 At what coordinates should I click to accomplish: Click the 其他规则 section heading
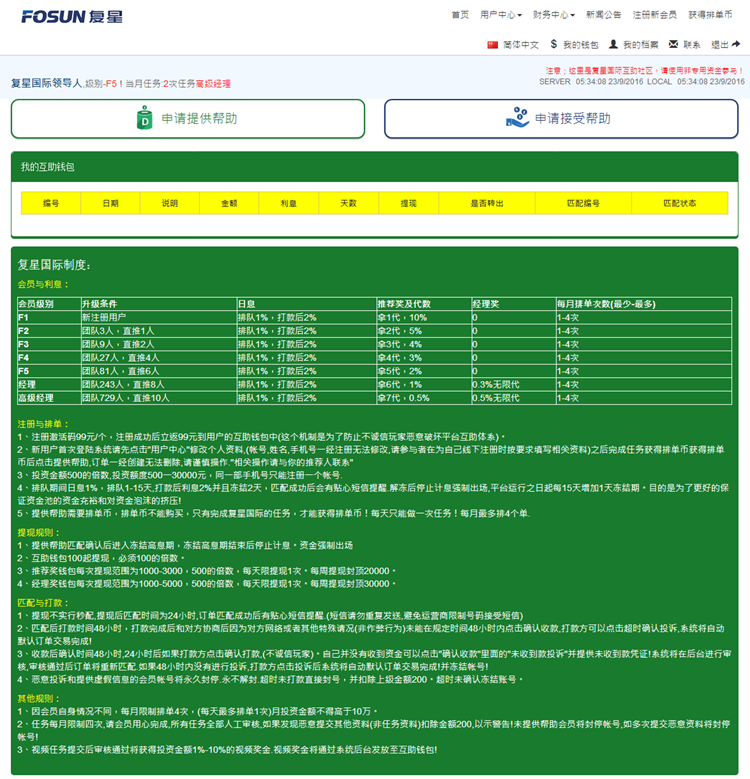tap(39, 699)
